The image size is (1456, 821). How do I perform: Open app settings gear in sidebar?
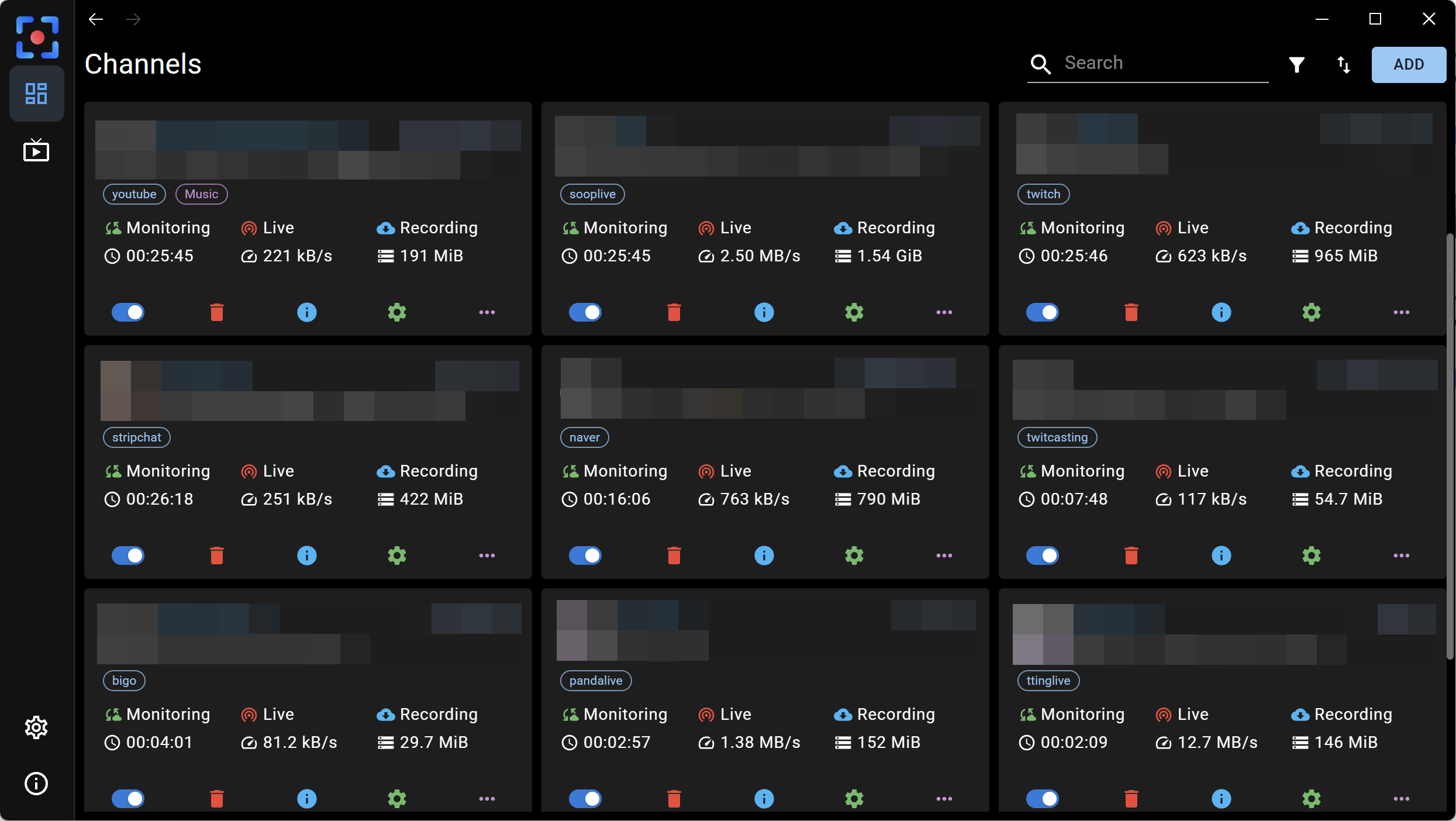tap(36, 727)
